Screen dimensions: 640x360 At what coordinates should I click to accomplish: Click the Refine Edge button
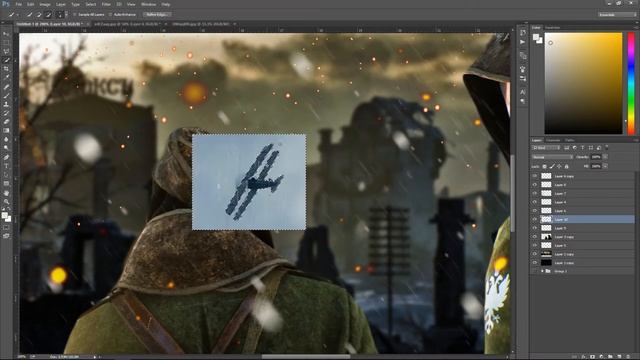[x=157, y=14]
